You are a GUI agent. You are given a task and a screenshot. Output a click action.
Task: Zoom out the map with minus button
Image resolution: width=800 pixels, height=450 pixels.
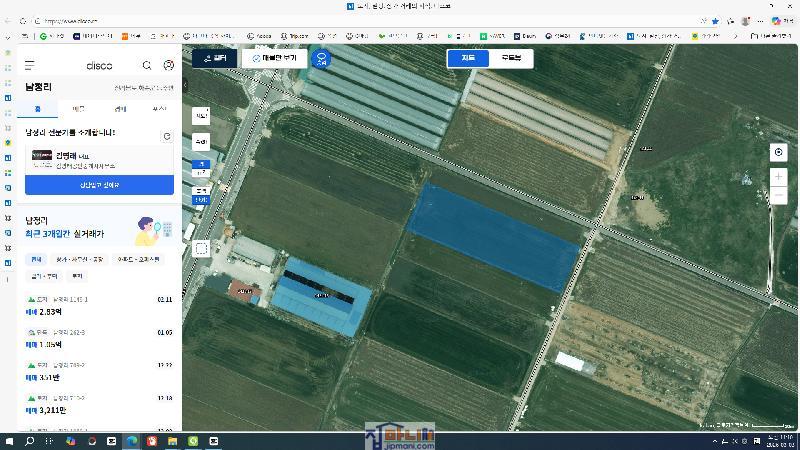click(779, 196)
